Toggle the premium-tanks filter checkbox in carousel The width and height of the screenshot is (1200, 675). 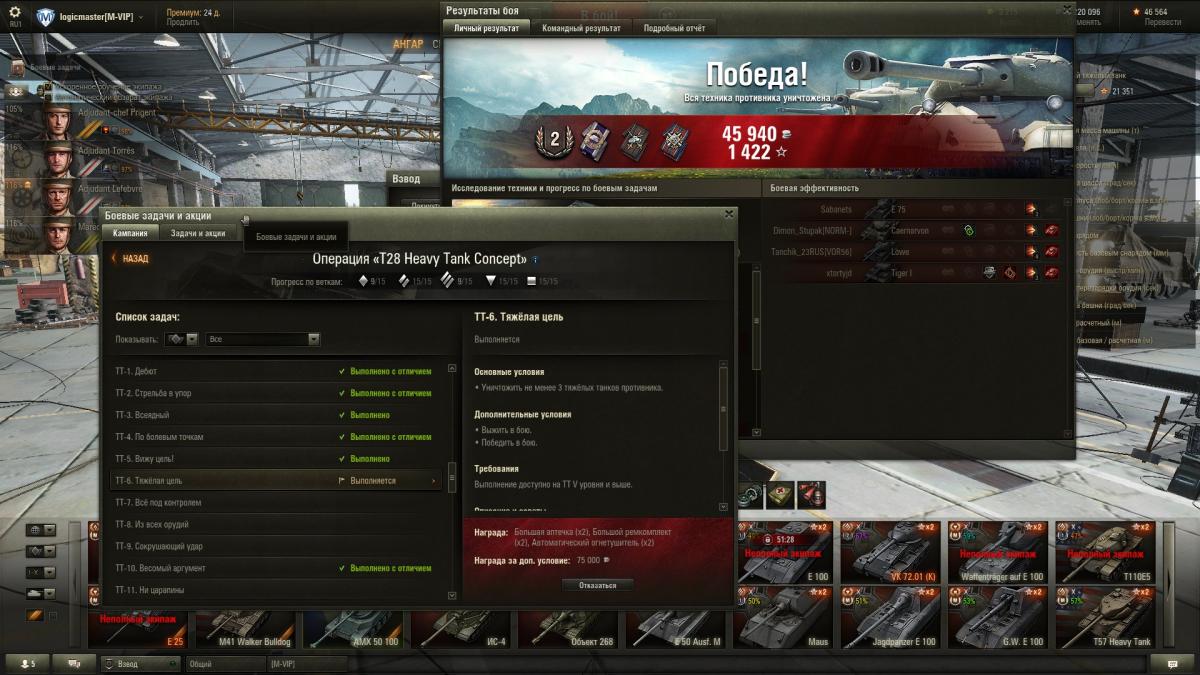click(53, 616)
